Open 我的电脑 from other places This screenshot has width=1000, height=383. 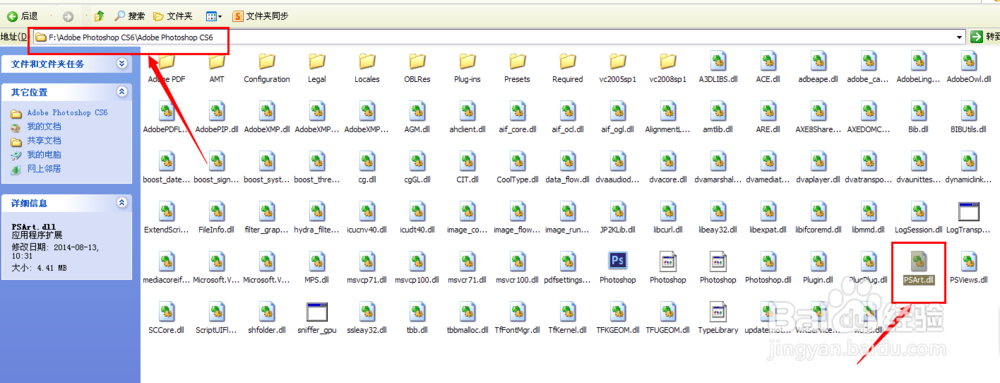(x=43, y=155)
